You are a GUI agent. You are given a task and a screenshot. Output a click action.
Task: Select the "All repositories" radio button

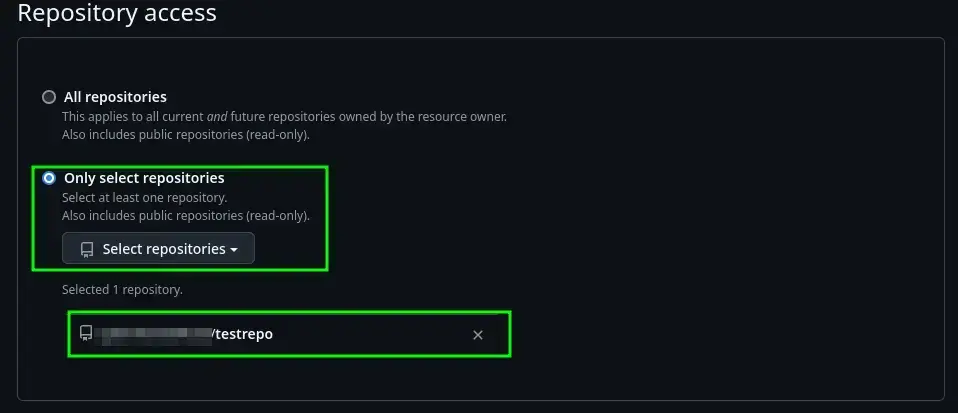pos(49,97)
